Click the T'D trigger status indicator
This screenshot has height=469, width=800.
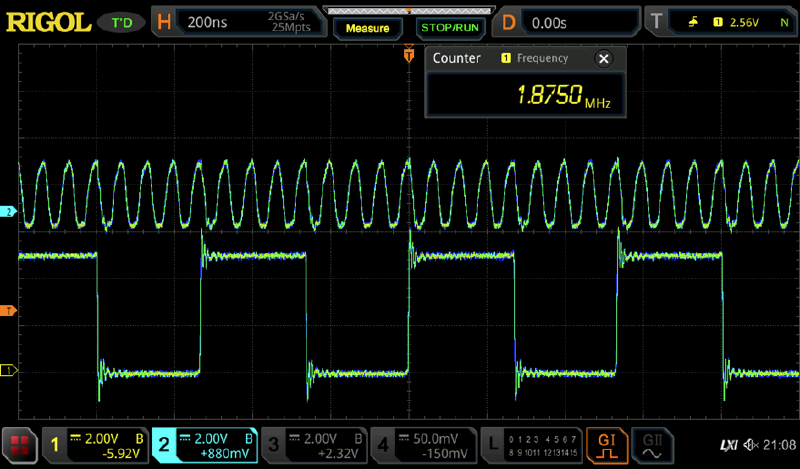[122, 22]
